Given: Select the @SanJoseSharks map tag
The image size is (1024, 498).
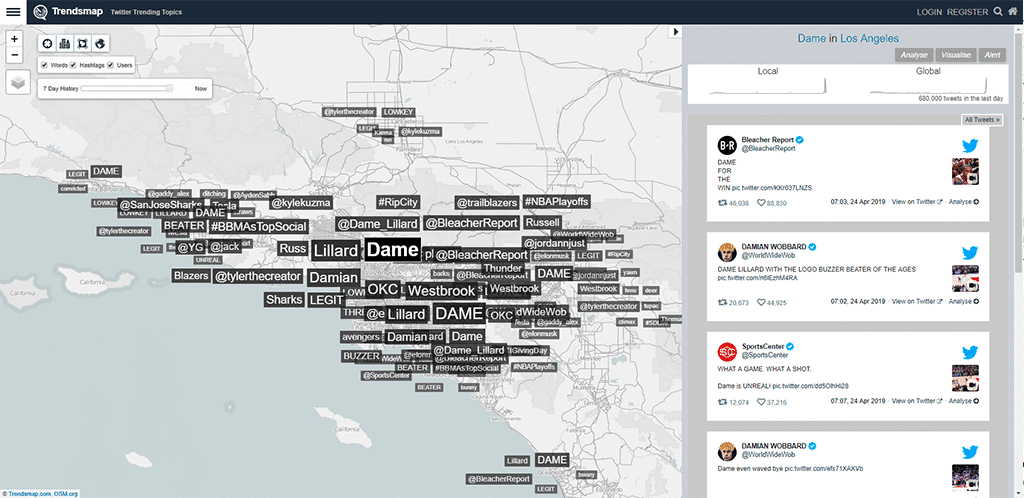Looking at the screenshot, I should click(x=161, y=205).
